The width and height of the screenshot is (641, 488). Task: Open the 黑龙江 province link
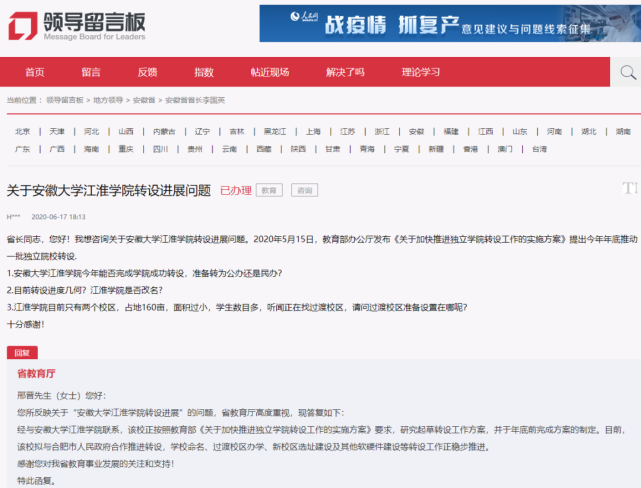click(x=275, y=132)
